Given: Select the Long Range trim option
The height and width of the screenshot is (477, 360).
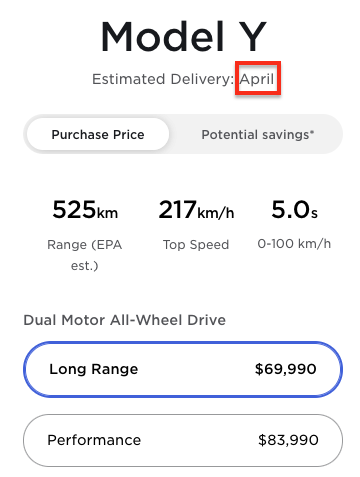Looking at the screenshot, I should coord(183,369).
